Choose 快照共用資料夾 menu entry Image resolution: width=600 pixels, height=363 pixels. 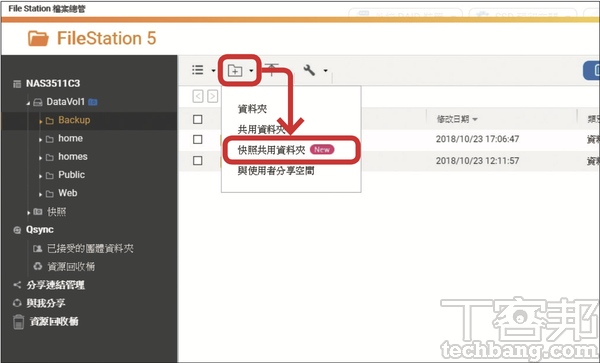point(271,150)
